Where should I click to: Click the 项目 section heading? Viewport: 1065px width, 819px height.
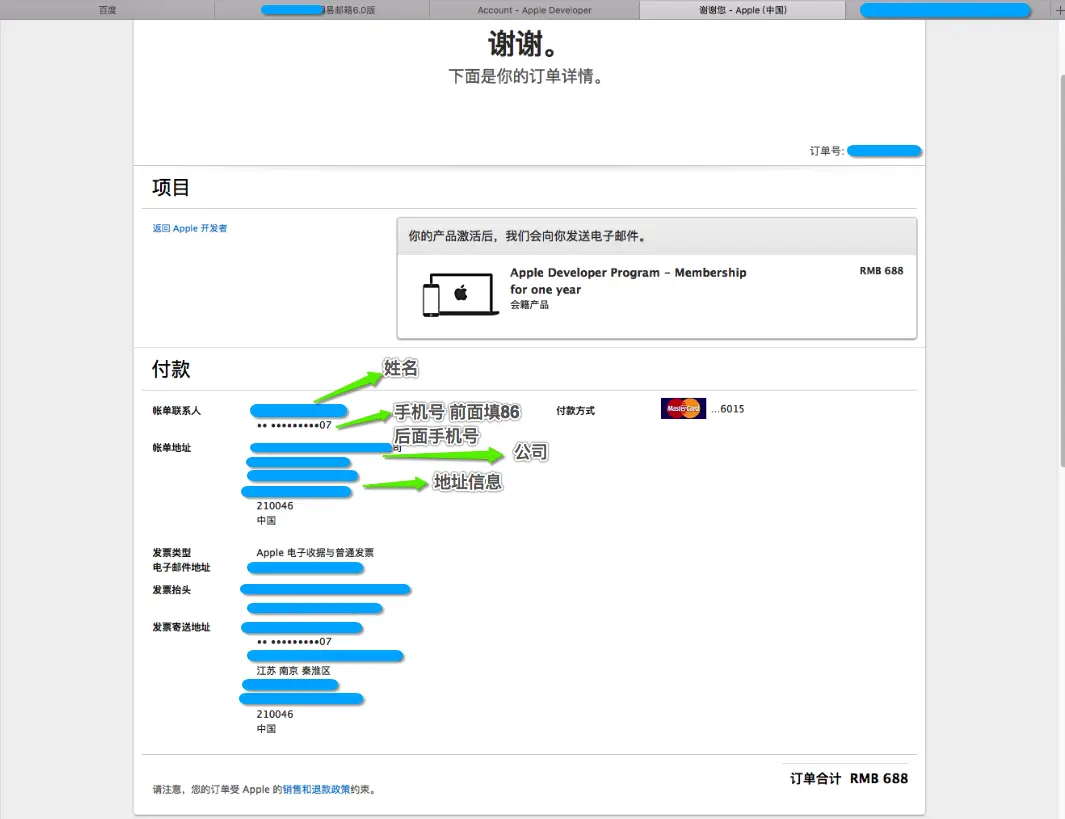coord(170,187)
